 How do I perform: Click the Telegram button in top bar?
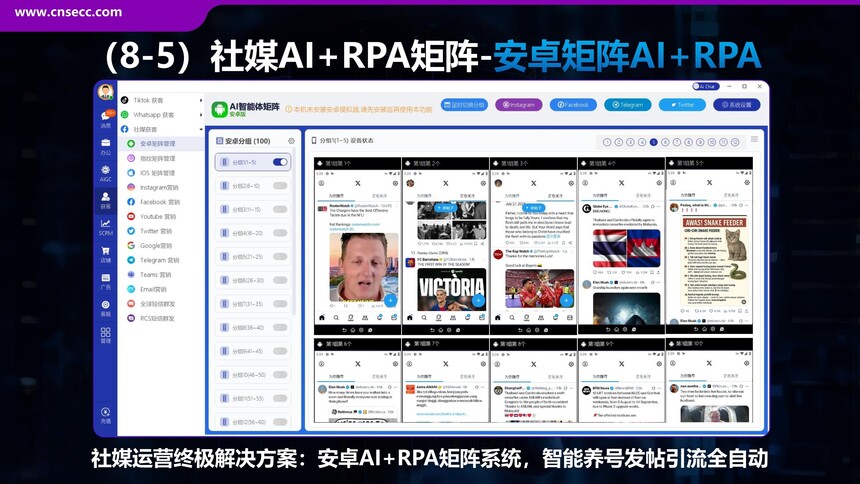tap(627, 105)
